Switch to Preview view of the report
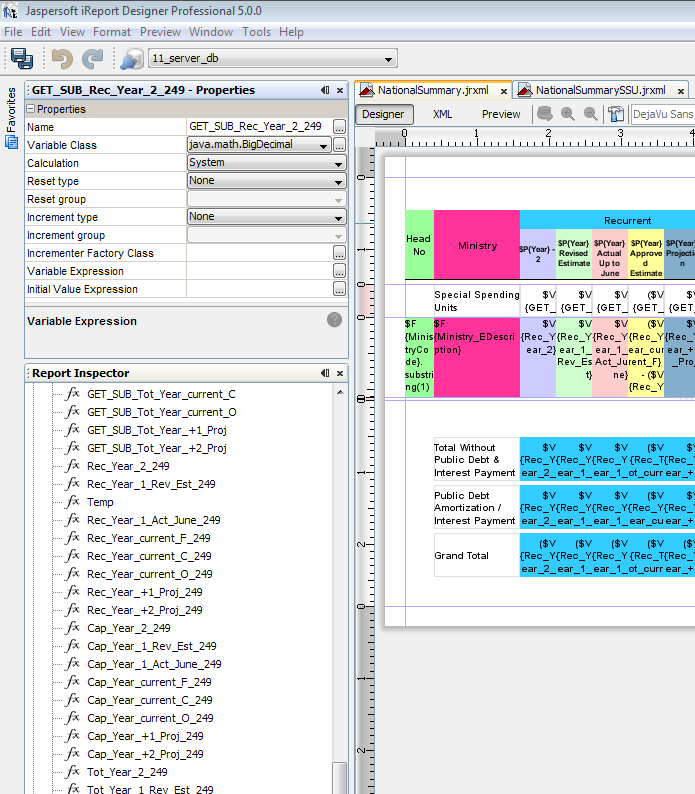 pos(501,114)
